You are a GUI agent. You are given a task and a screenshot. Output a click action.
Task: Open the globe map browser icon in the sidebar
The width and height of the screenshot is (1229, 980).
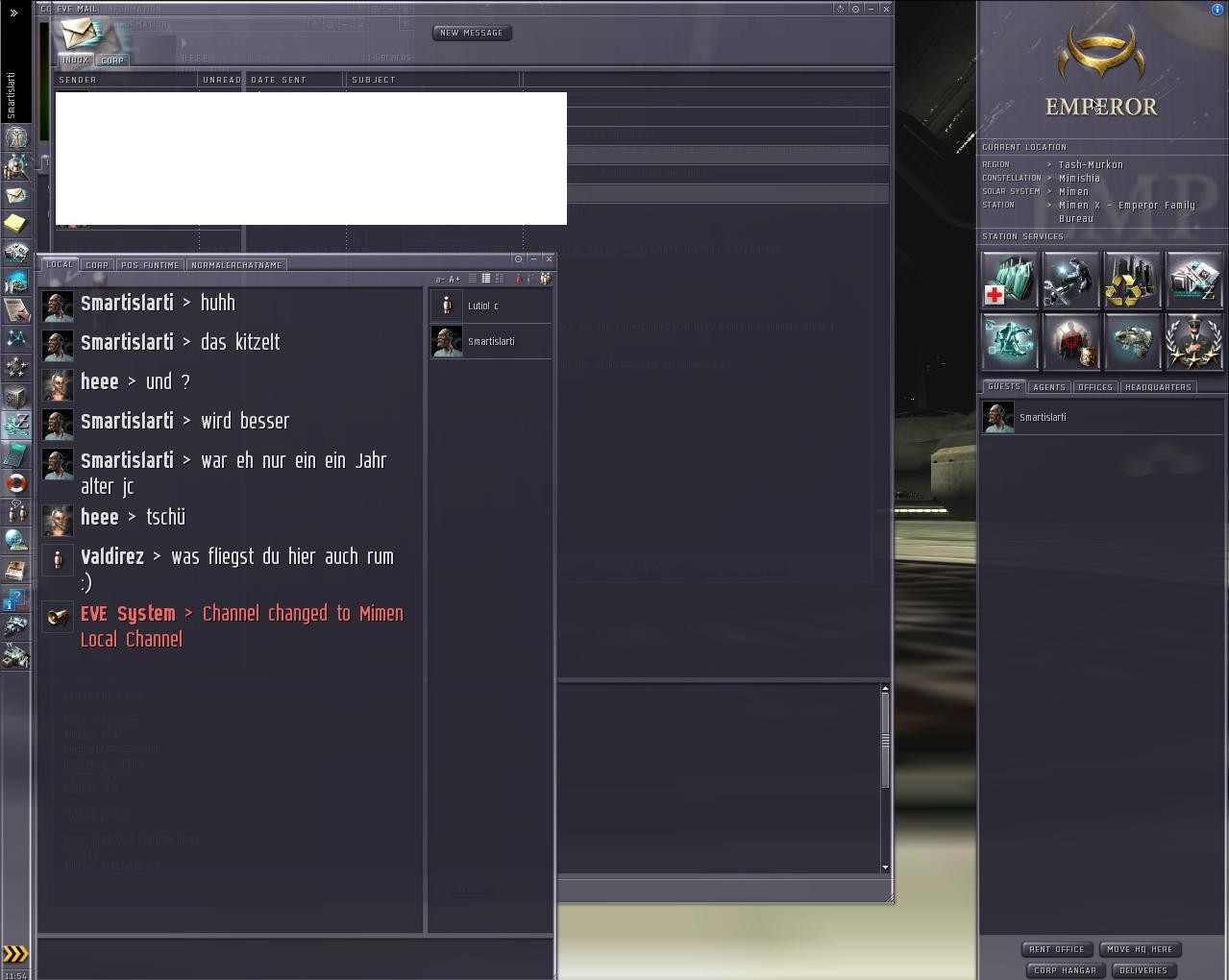pos(15,540)
